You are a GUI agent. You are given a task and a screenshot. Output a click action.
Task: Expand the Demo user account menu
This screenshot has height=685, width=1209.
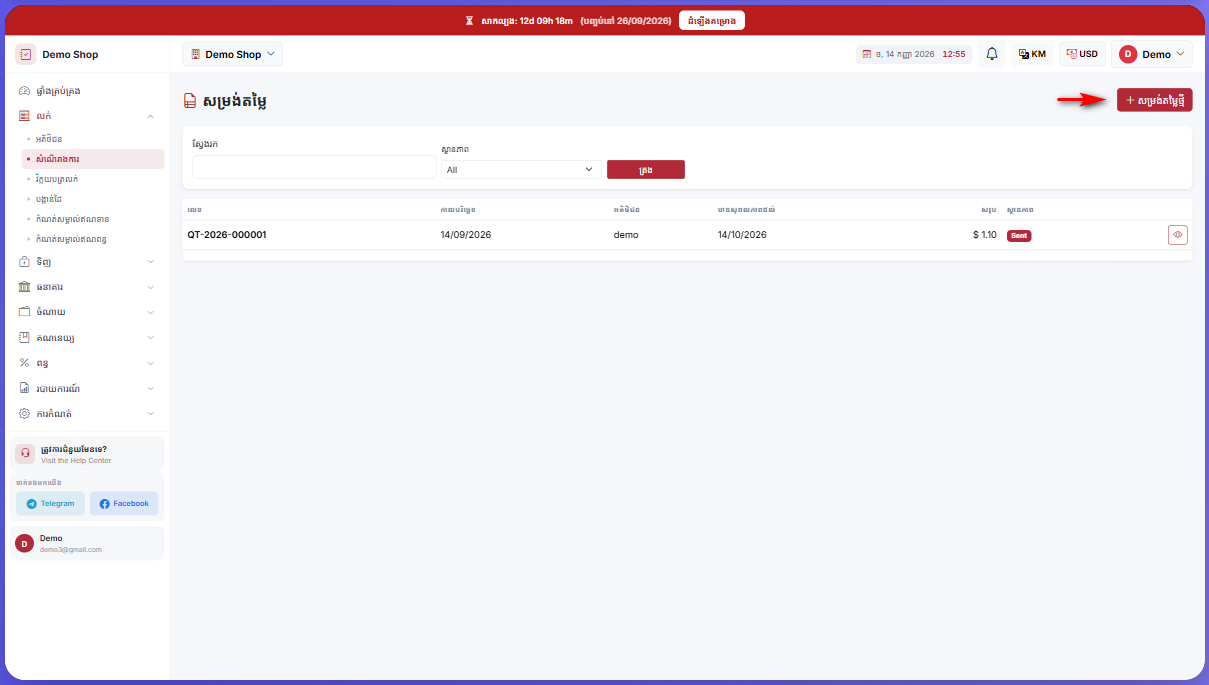pos(1151,54)
